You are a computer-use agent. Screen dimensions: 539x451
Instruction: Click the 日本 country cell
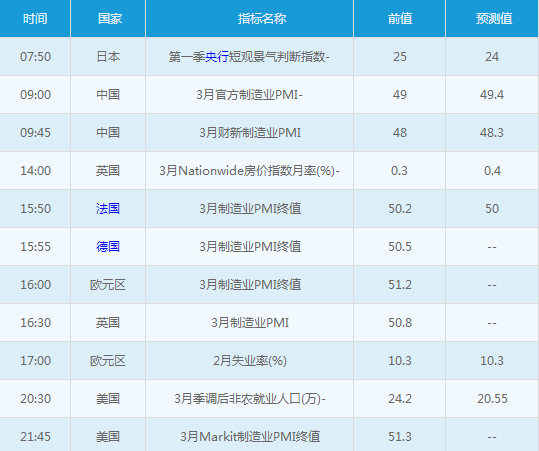[108, 57]
